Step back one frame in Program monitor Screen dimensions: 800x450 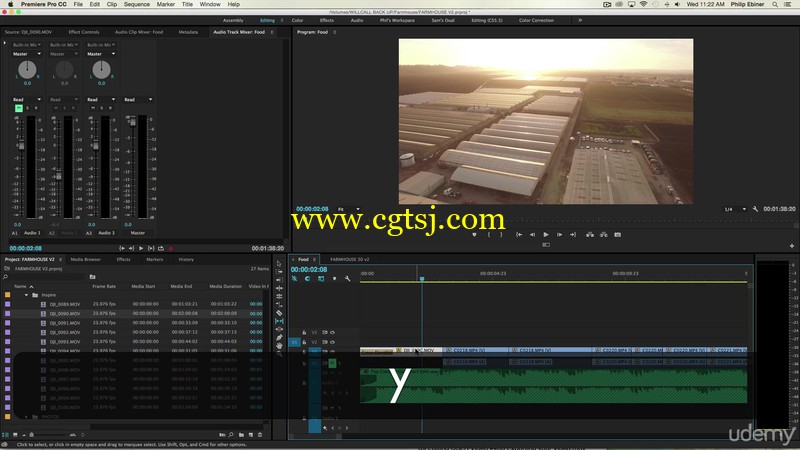tap(532, 235)
